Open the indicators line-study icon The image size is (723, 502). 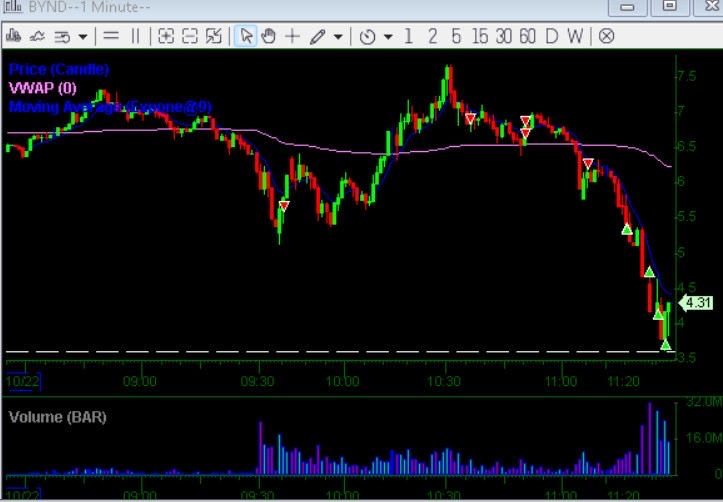[37, 36]
